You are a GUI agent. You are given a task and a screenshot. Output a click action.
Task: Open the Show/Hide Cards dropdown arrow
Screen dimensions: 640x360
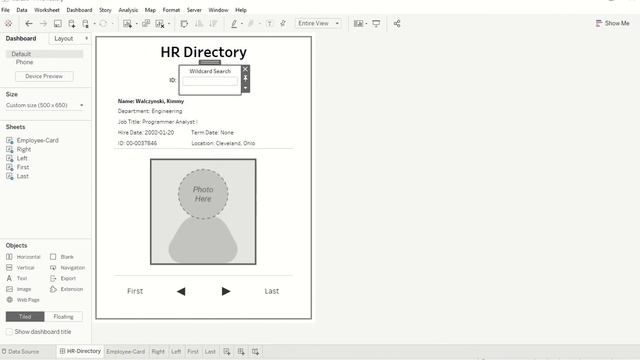[366, 24]
